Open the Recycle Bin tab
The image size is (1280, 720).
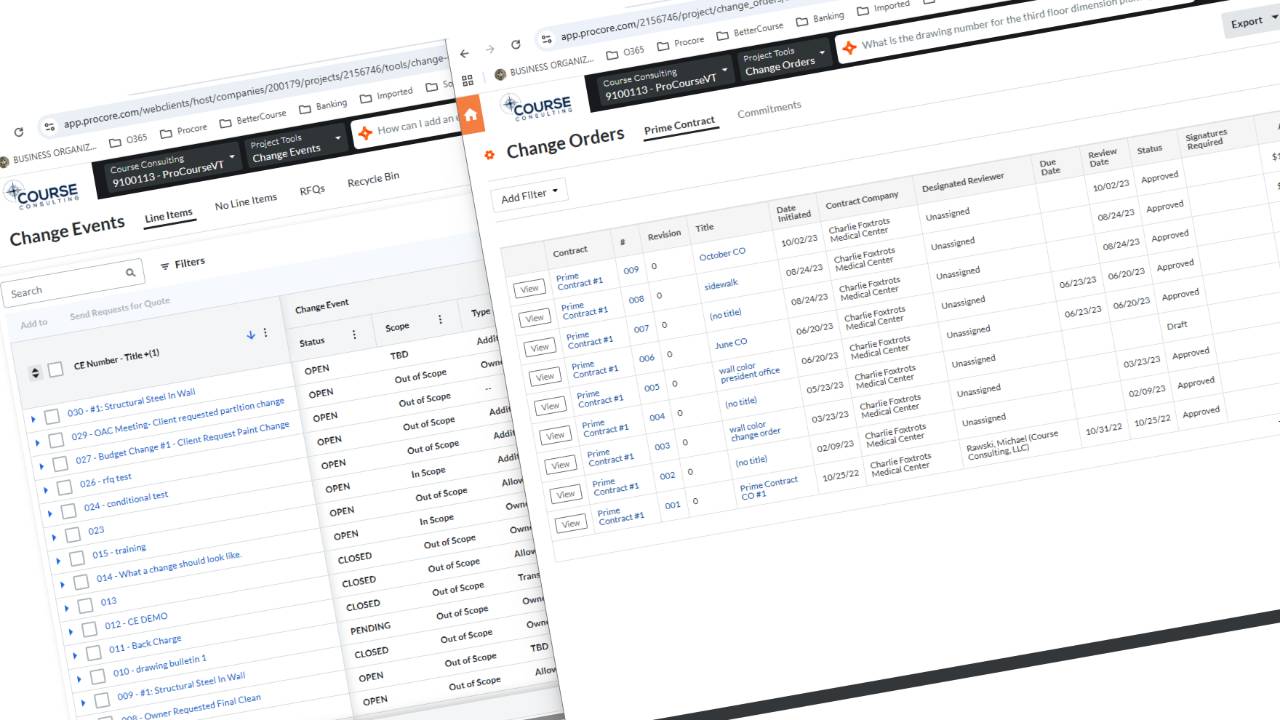tap(373, 179)
